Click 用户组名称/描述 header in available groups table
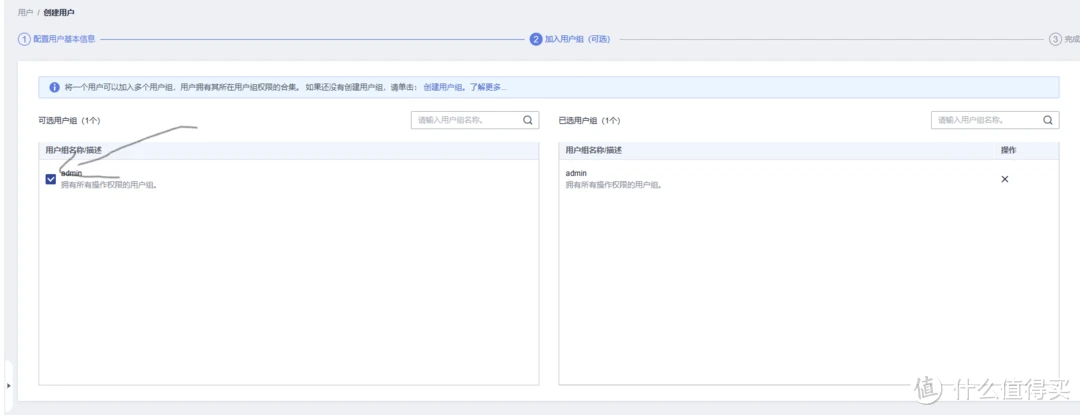Viewport: 1080px width, 415px height. click(x=73, y=150)
